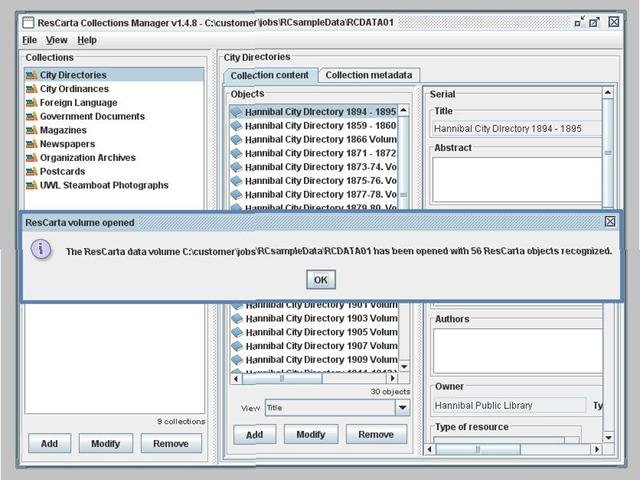Click the Hannibal City Directory 1866 object icon

(x=237, y=140)
